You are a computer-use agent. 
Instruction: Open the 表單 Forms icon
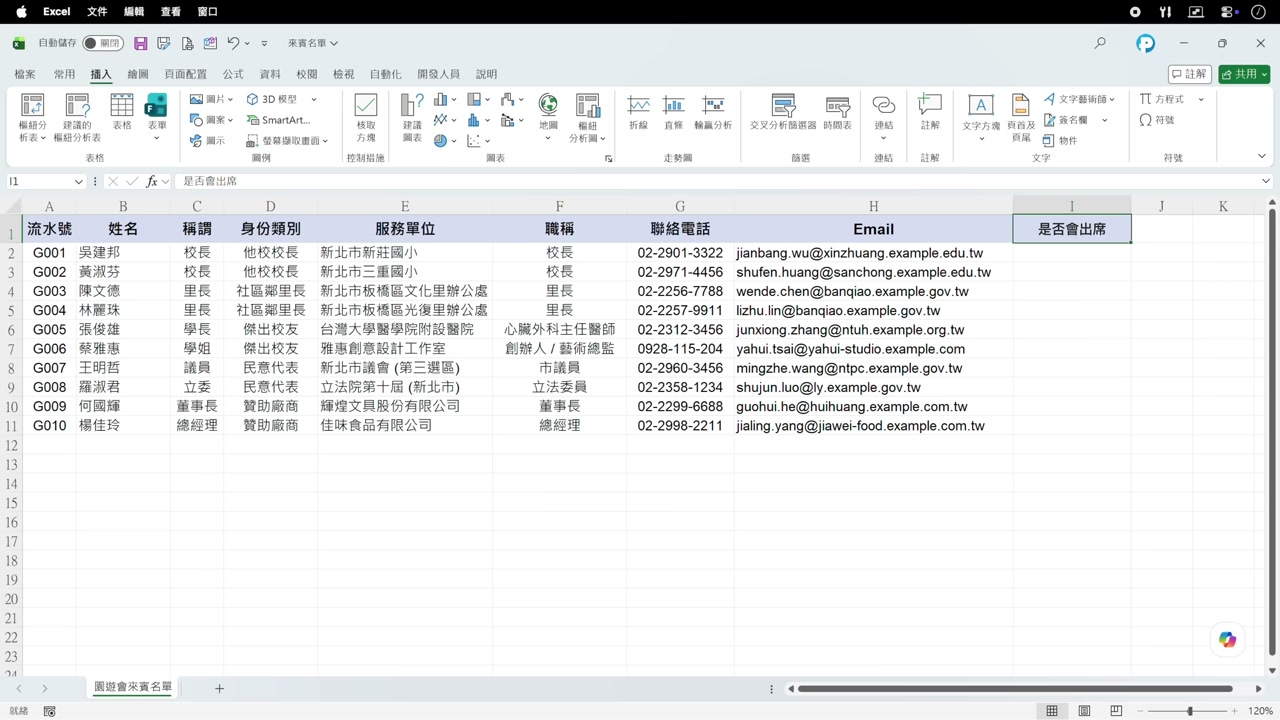click(x=157, y=118)
